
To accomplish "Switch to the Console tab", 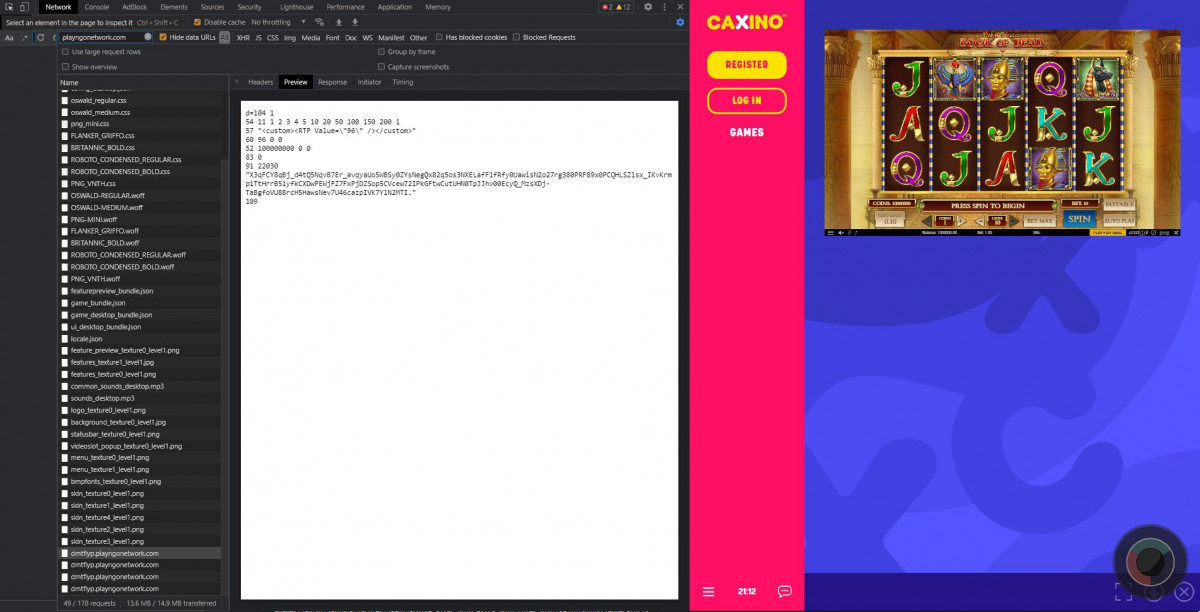I will (x=97, y=7).
